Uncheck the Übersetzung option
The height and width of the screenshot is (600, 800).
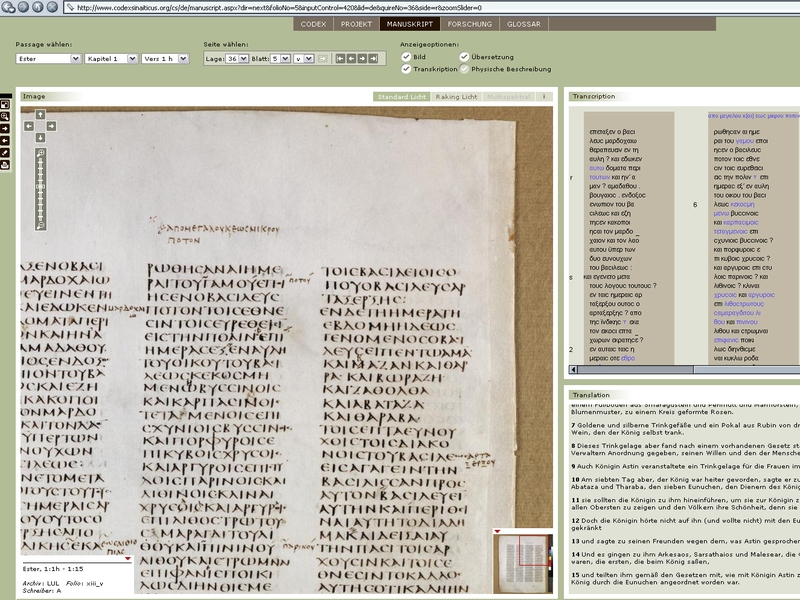click(464, 58)
